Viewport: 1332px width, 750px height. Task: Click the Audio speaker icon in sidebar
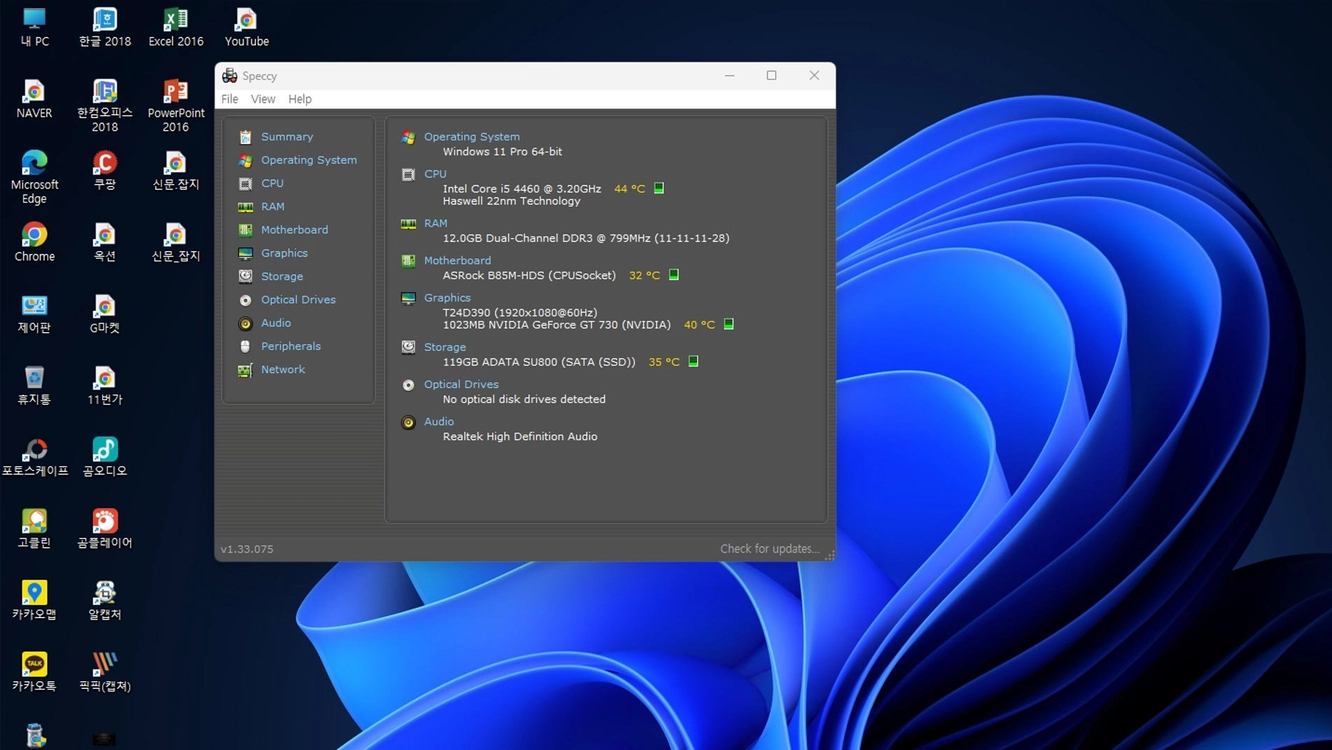pyautogui.click(x=245, y=324)
